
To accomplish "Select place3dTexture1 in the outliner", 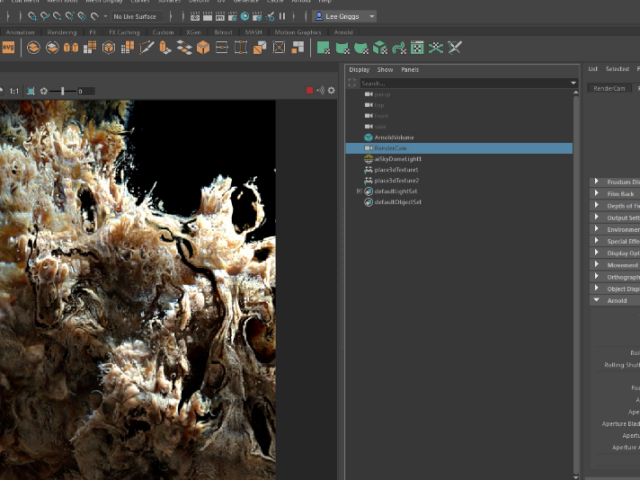I will tap(397, 170).
